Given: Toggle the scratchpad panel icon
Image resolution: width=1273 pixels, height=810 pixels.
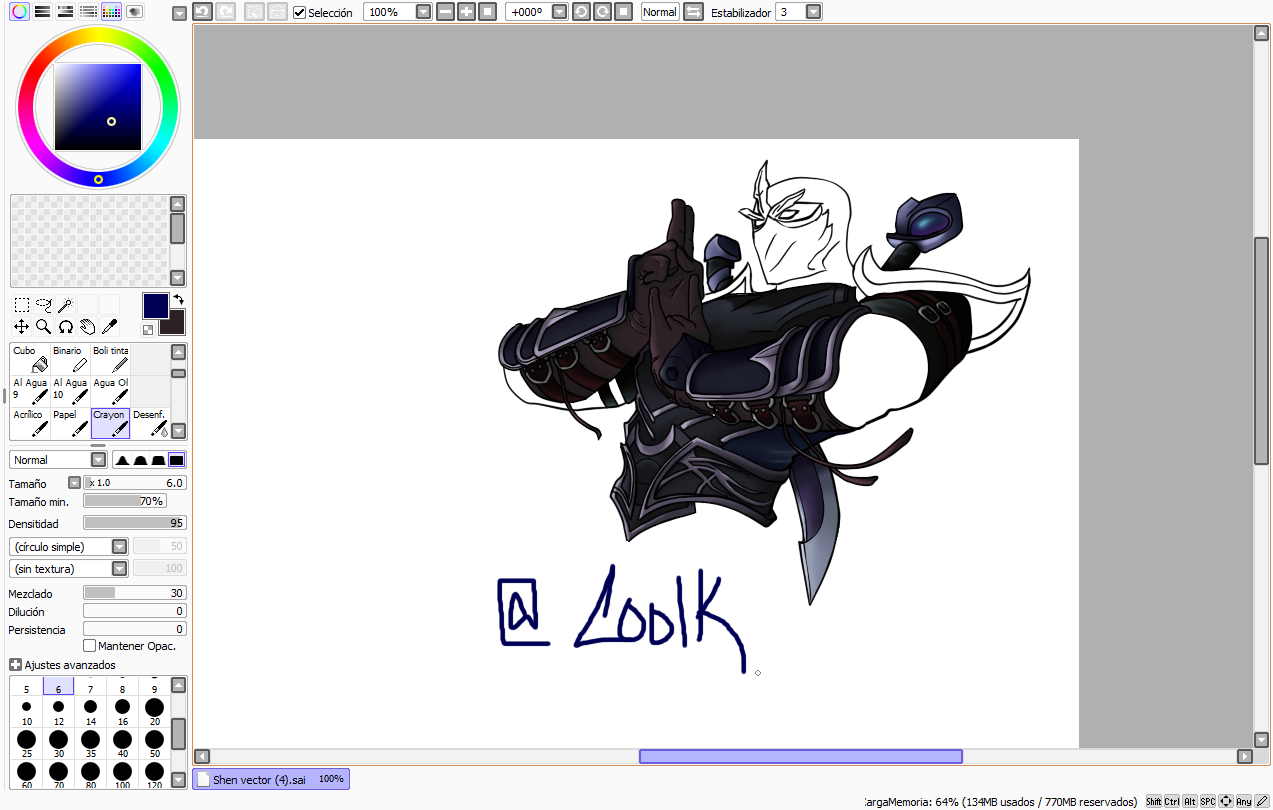Looking at the screenshot, I should [x=134, y=12].
